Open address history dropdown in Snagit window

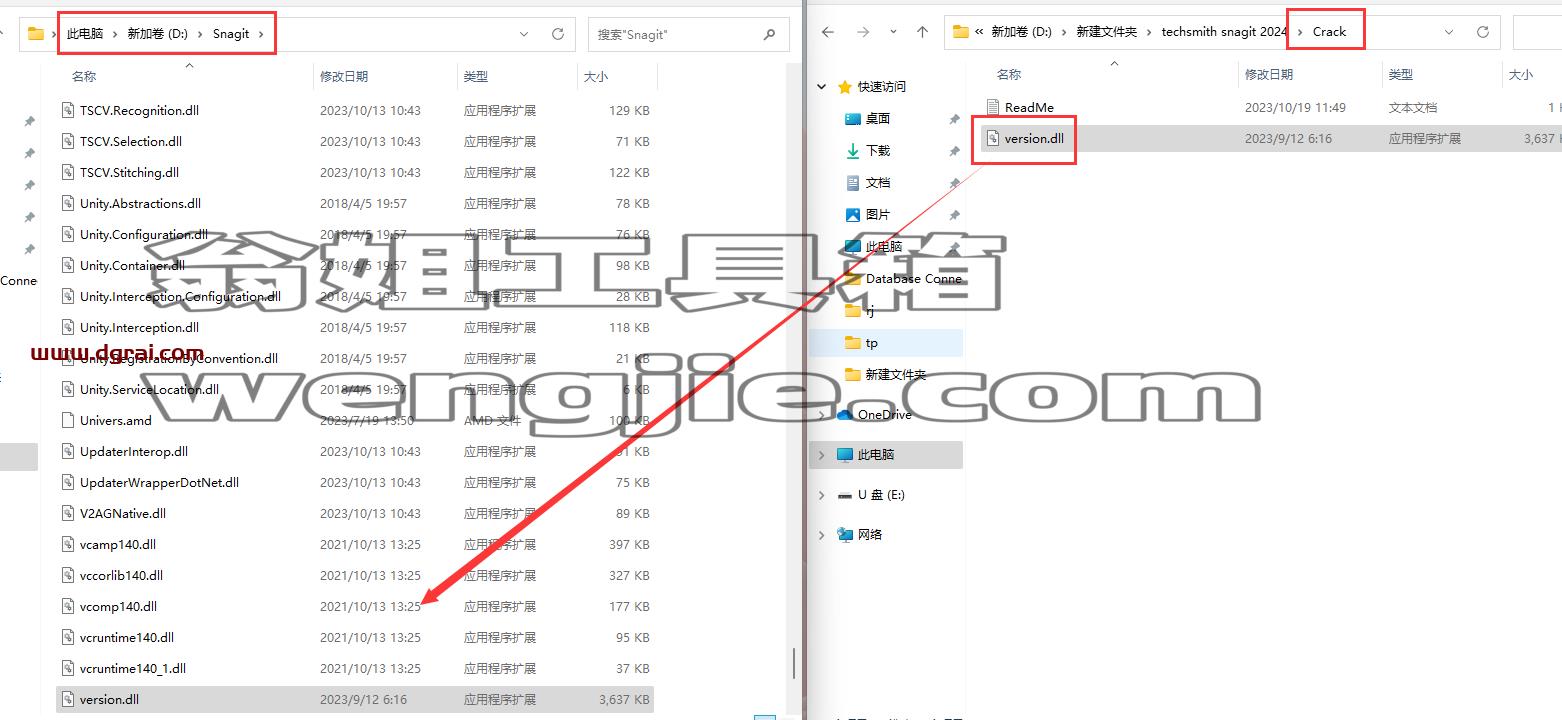[x=524, y=34]
